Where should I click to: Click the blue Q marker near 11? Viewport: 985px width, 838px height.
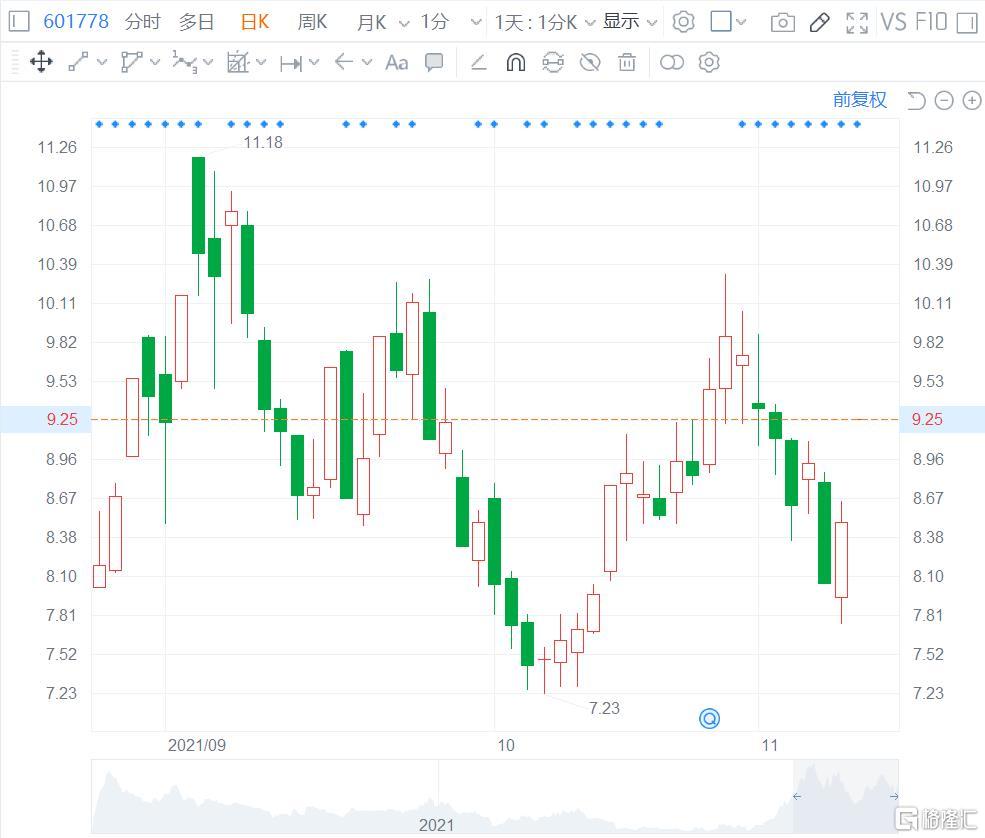pos(709,718)
